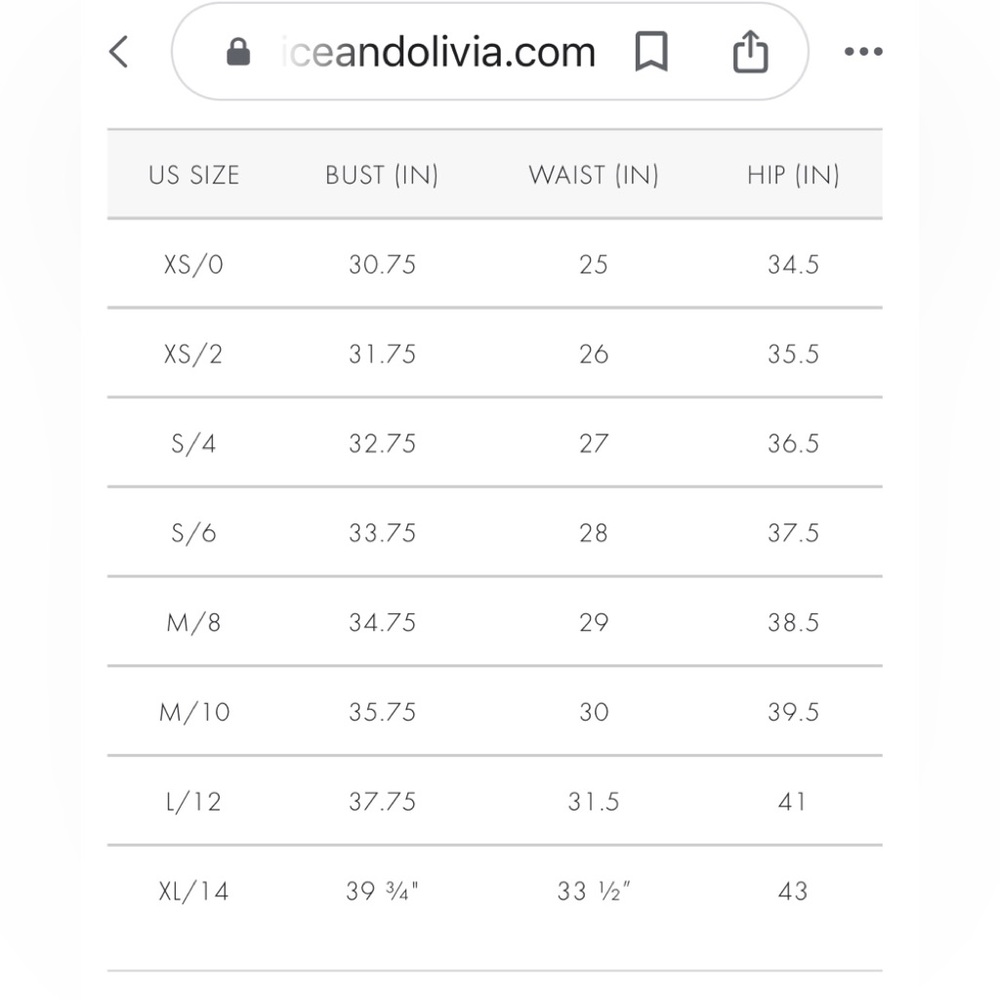Click the 31.5 waist value
Image resolution: width=1000 pixels, height=1000 pixels.
593,802
